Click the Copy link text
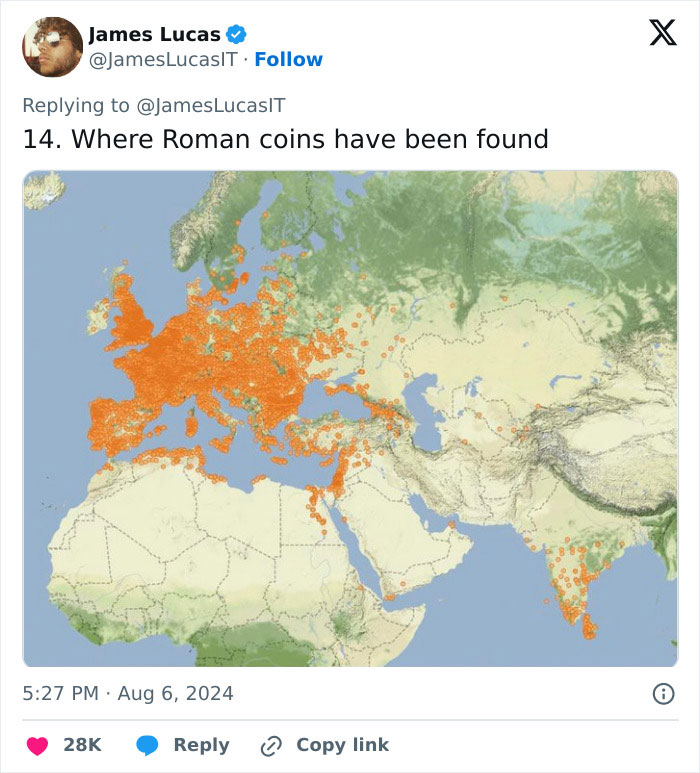The width and height of the screenshot is (700, 773). [x=342, y=745]
